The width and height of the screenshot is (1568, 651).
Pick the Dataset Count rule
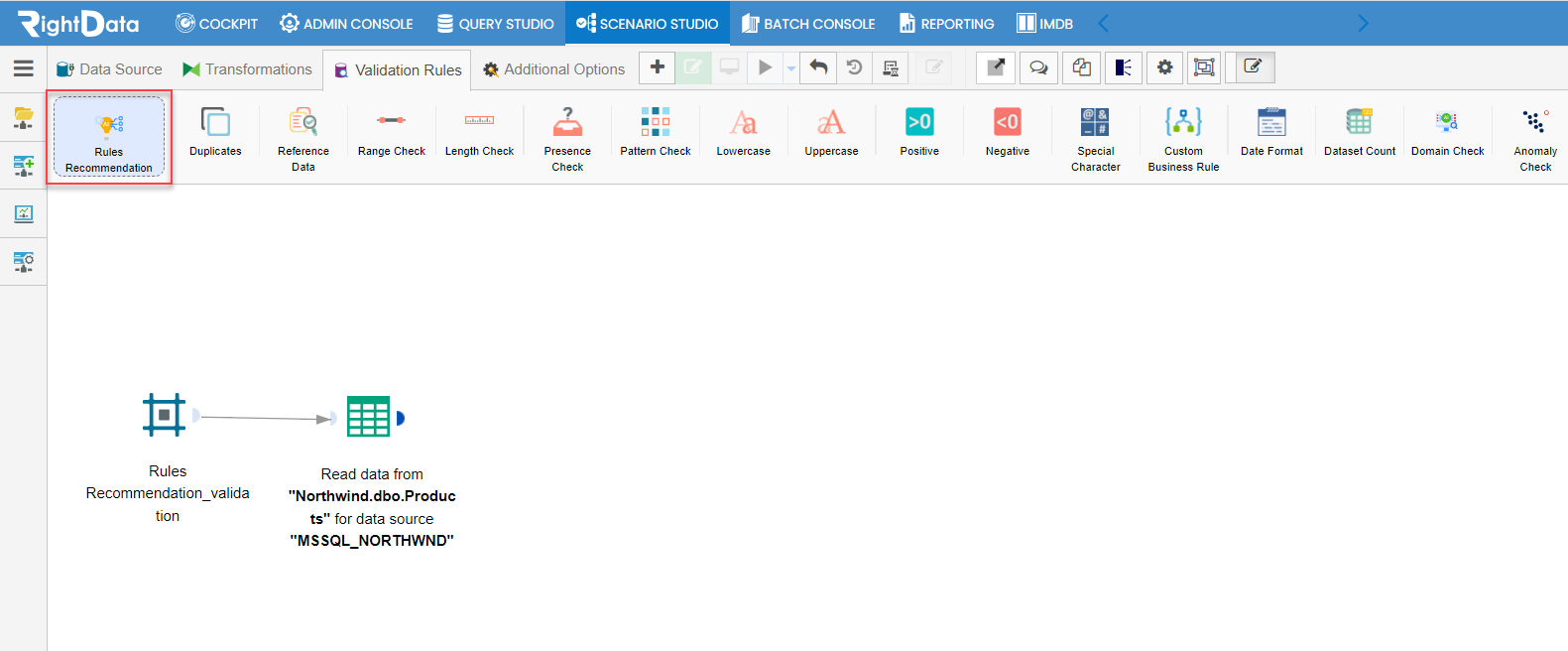[1360, 132]
